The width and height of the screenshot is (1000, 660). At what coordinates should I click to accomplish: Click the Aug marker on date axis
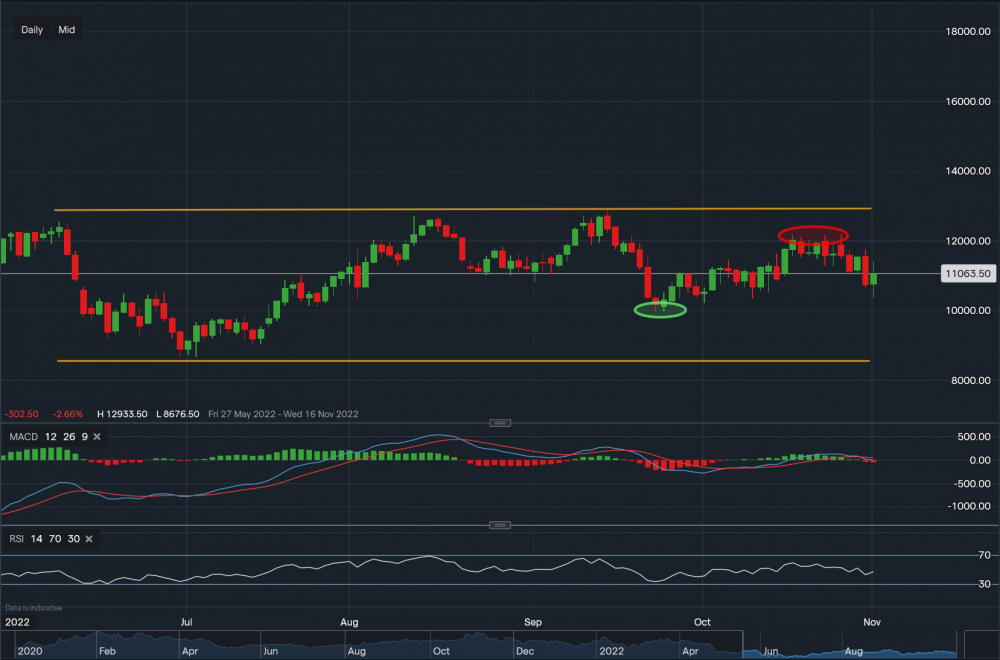349,622
